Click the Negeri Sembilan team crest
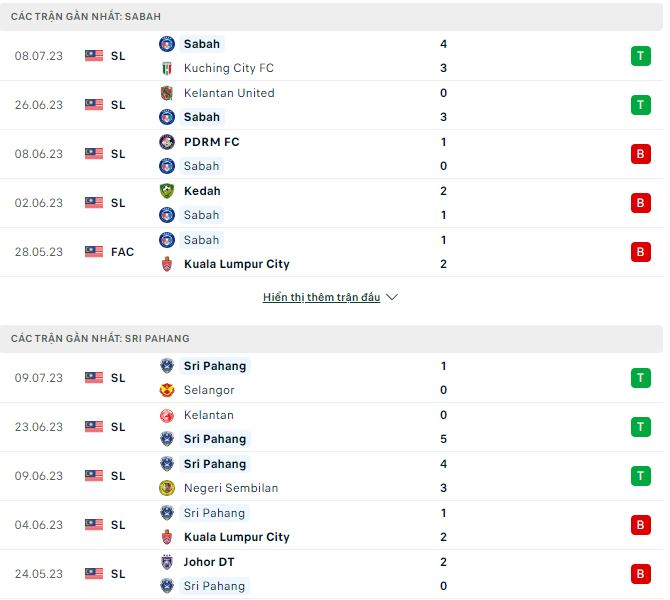This screenshot has height=600, width=670. tap(167, 488)
